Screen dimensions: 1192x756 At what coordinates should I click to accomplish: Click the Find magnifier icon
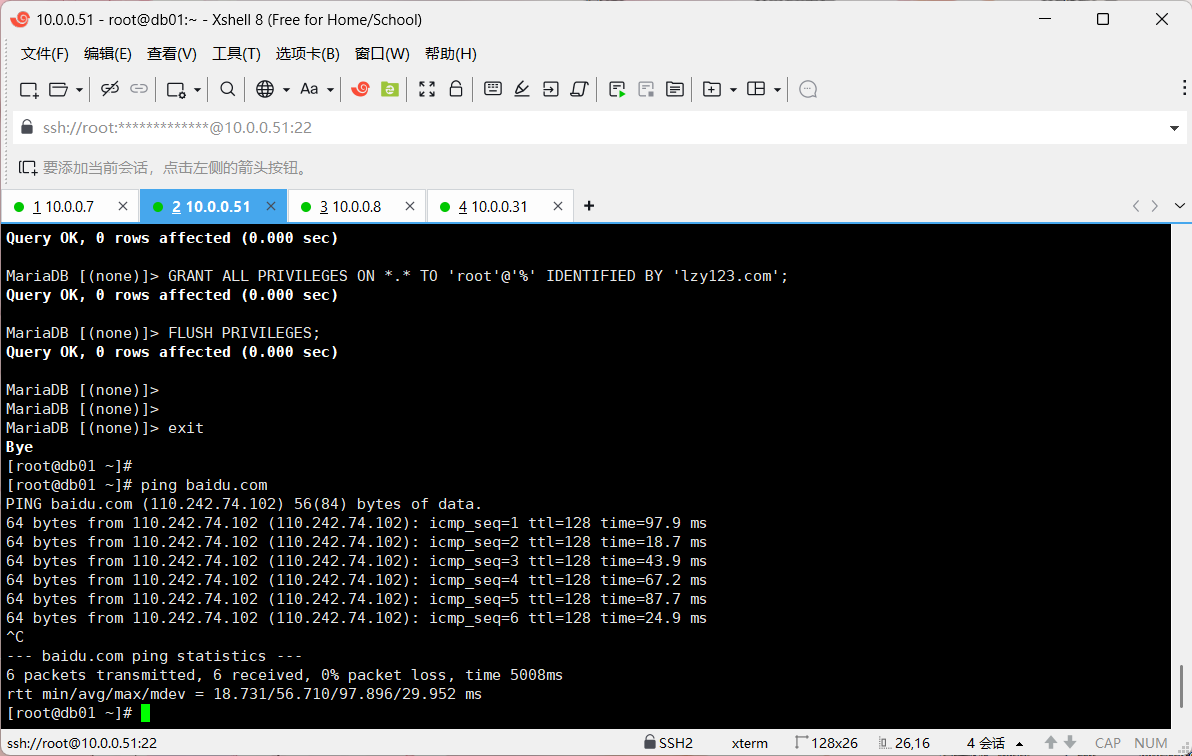click(x=227, y=89)
